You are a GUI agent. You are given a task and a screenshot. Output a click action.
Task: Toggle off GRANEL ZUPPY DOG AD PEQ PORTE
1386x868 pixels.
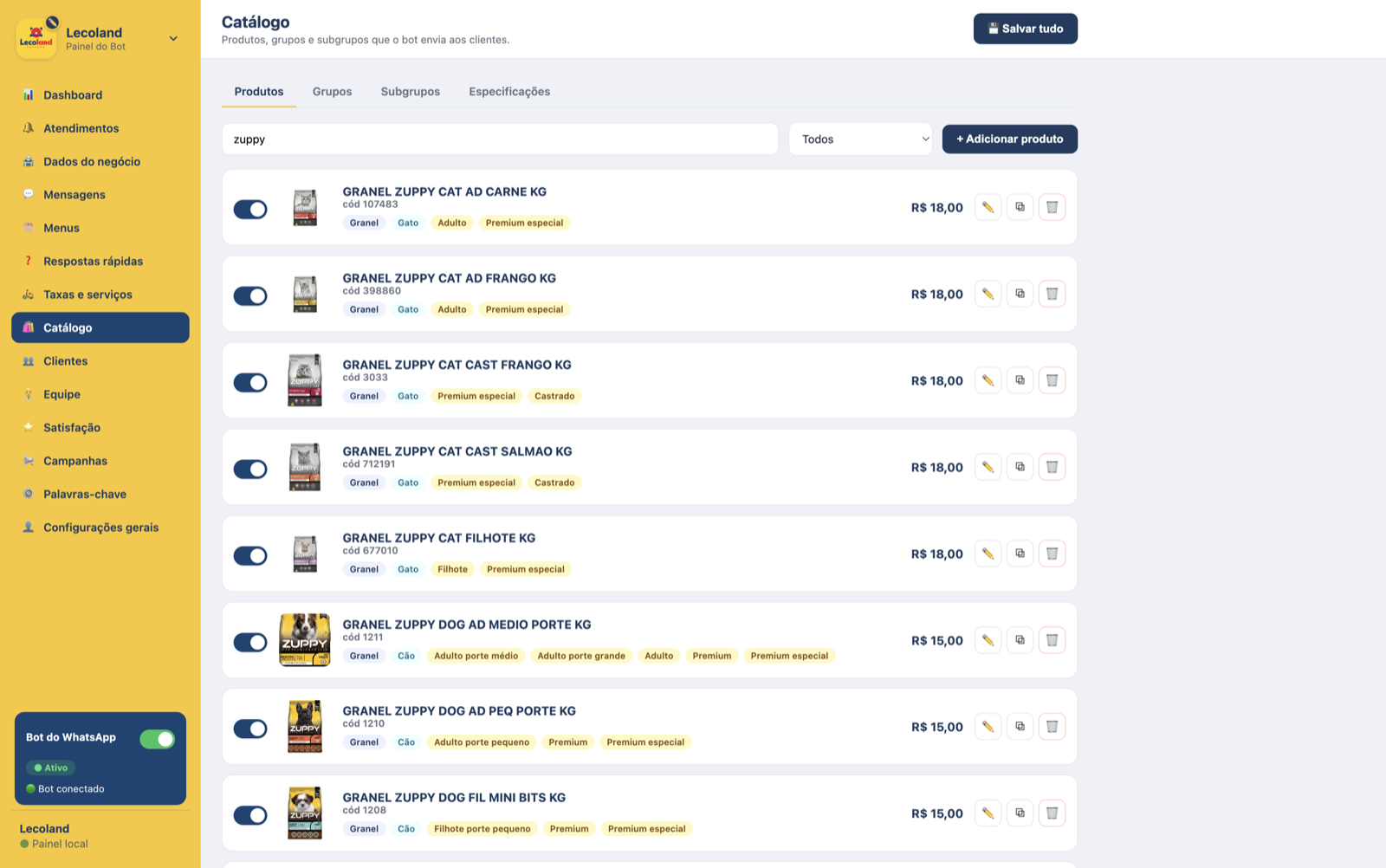click(x=250, y=729)
